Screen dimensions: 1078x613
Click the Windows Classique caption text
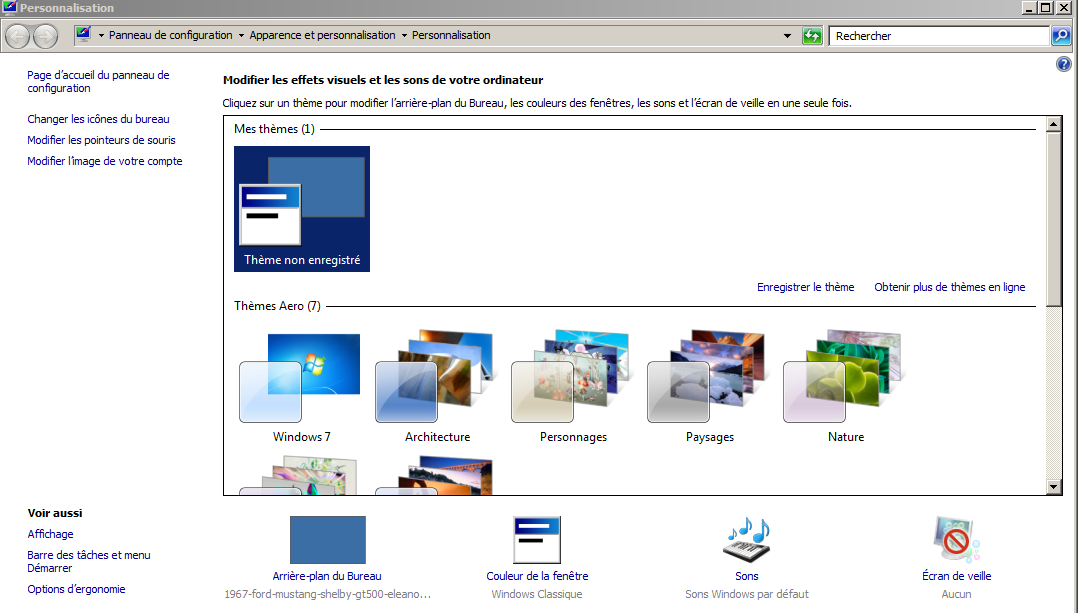click(537, 594)
